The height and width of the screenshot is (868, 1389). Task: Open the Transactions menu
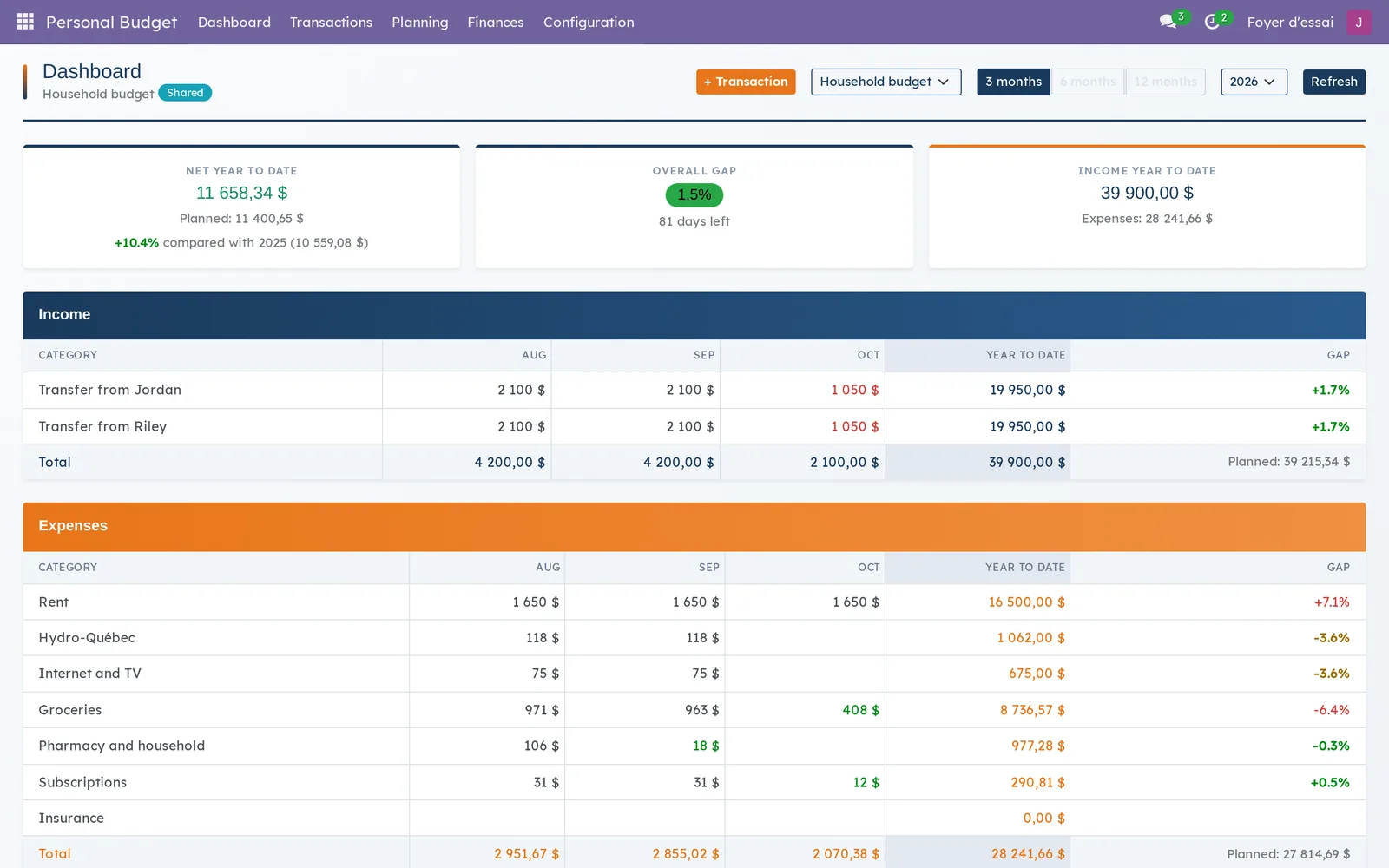coord(331,22)
